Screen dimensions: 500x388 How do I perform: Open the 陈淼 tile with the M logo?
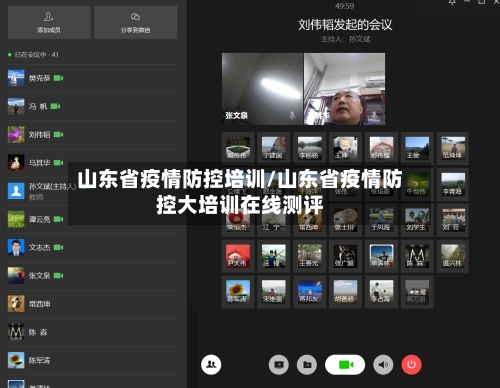click(x=417, y=256)
